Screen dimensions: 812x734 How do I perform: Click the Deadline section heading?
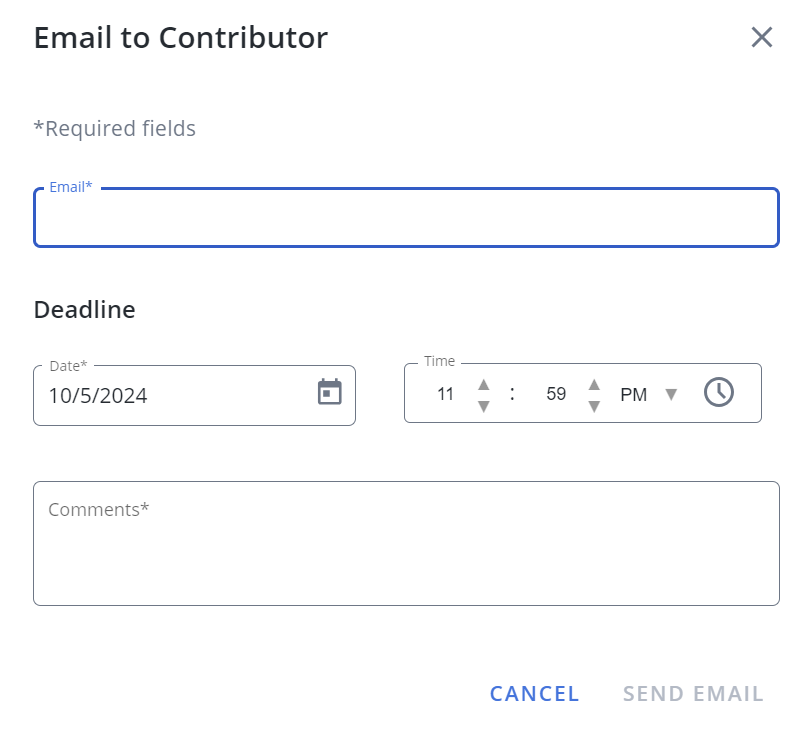pos(84,310)
